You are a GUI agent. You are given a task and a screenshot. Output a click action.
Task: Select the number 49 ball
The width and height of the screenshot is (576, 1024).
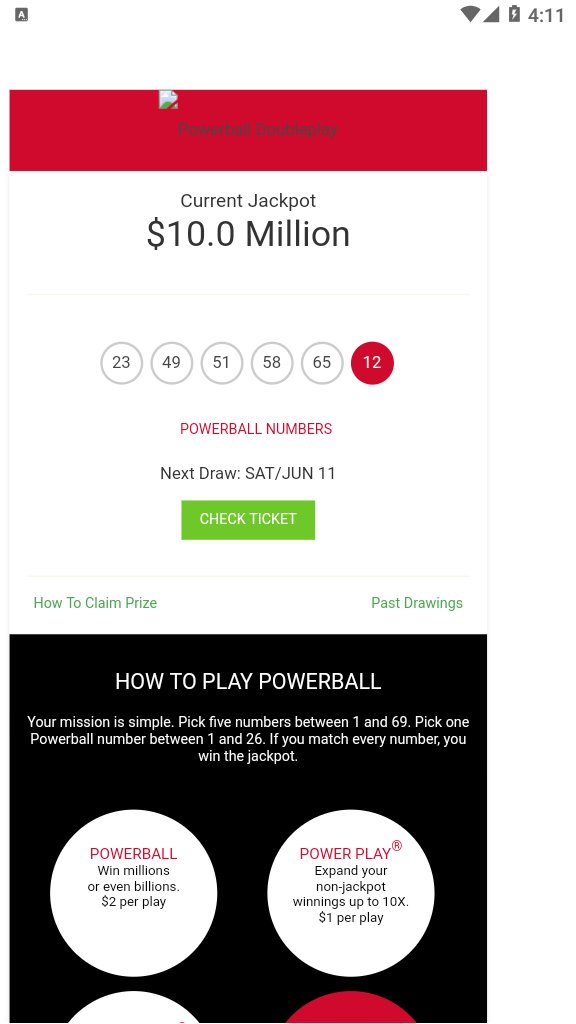[171, 363]
